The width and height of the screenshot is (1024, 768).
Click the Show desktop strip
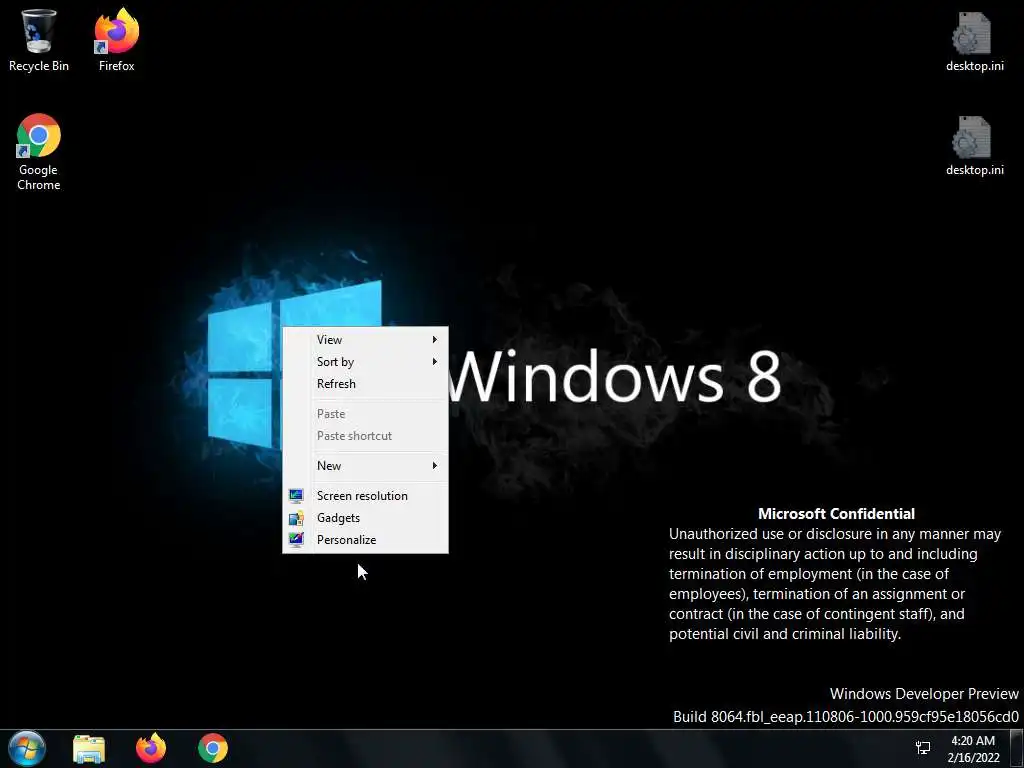point(1016,749)
